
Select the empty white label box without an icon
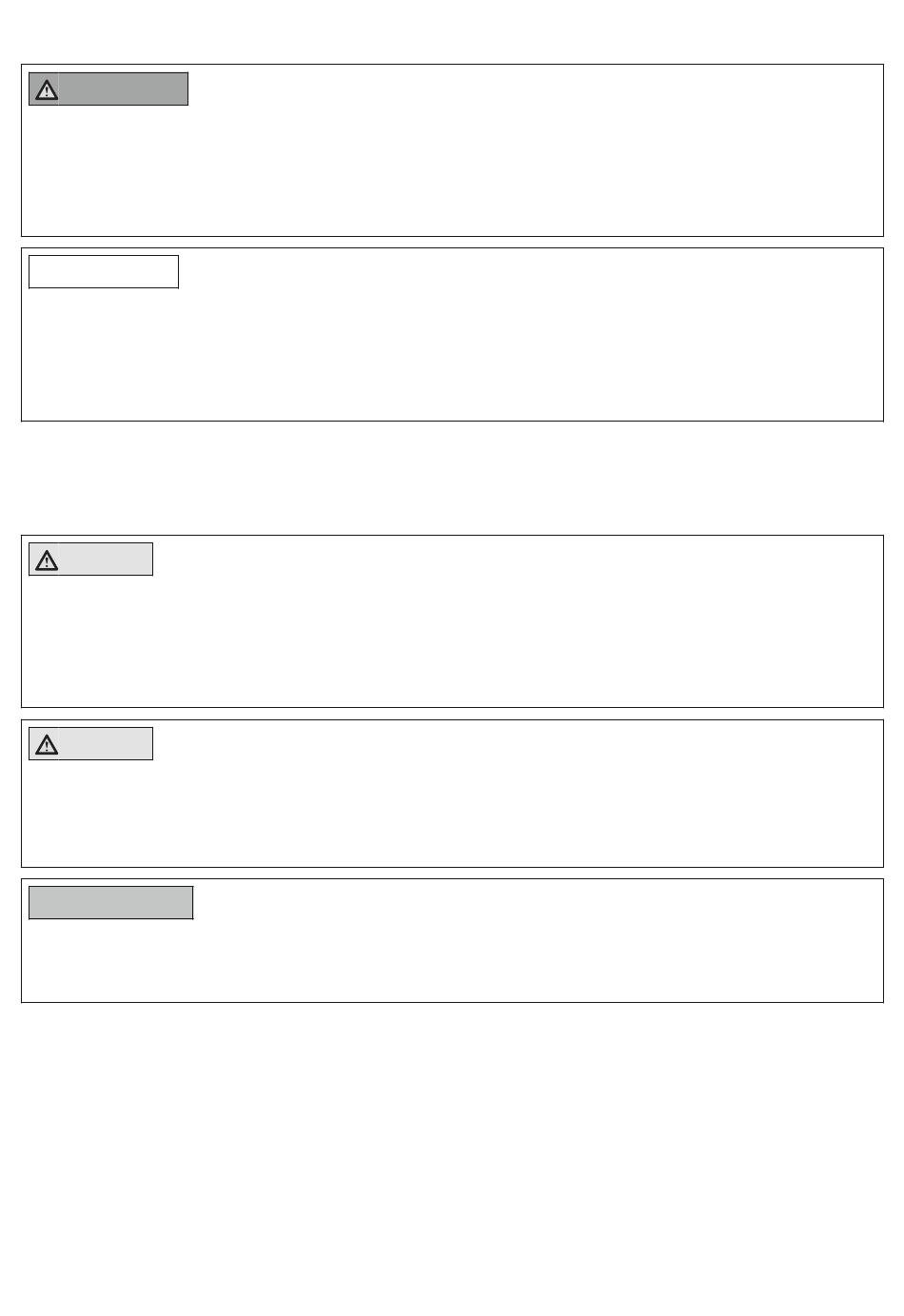(104, 271)
